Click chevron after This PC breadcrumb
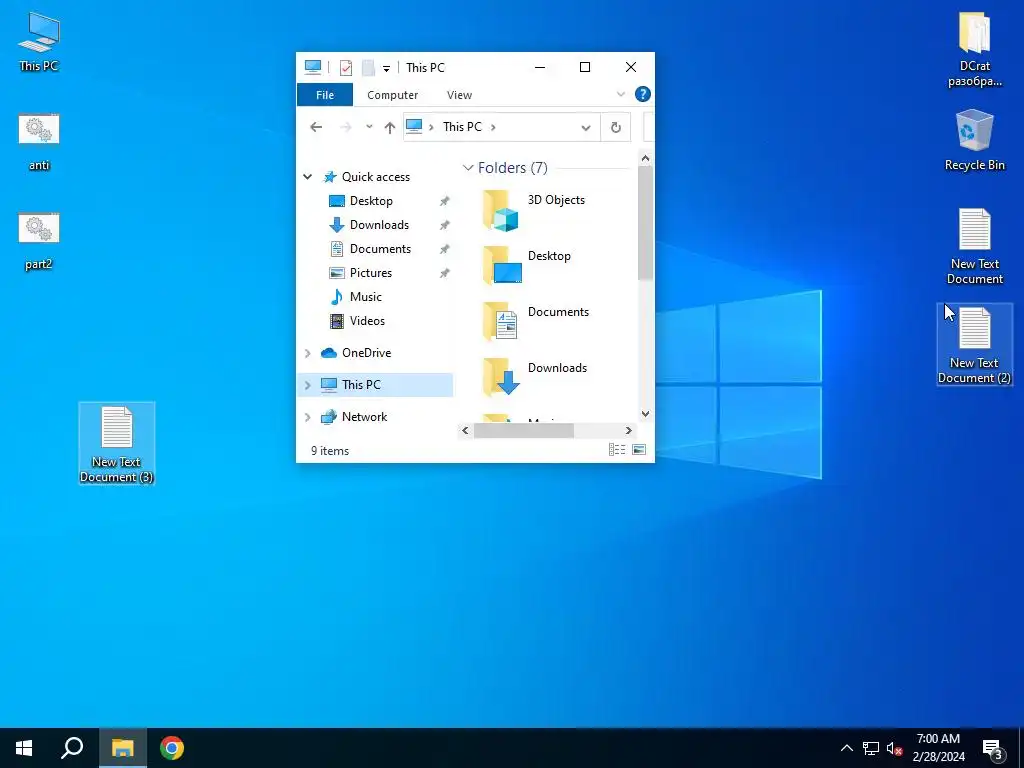 click(493, 127)
